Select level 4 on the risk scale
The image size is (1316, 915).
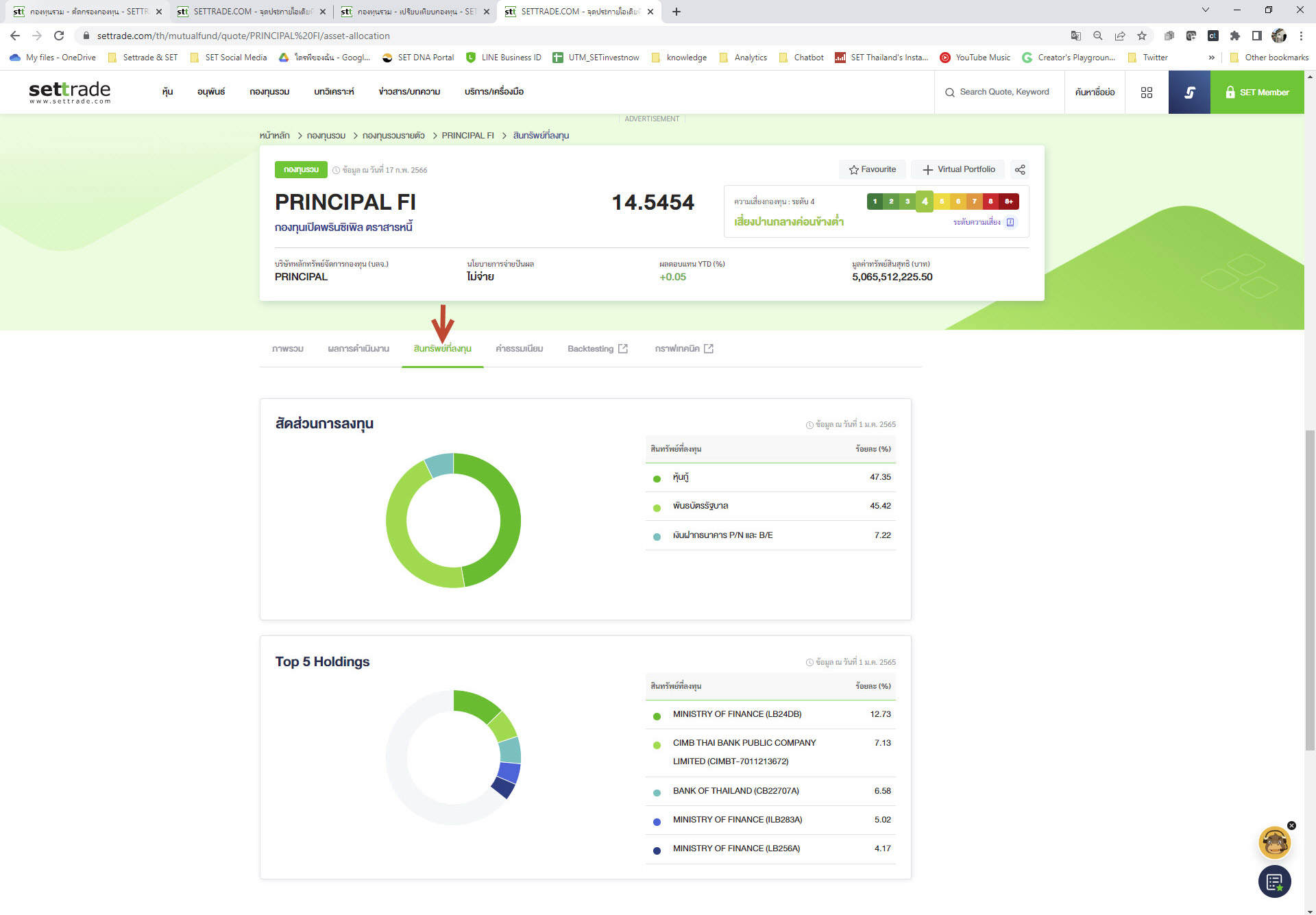tap(924, 201)
